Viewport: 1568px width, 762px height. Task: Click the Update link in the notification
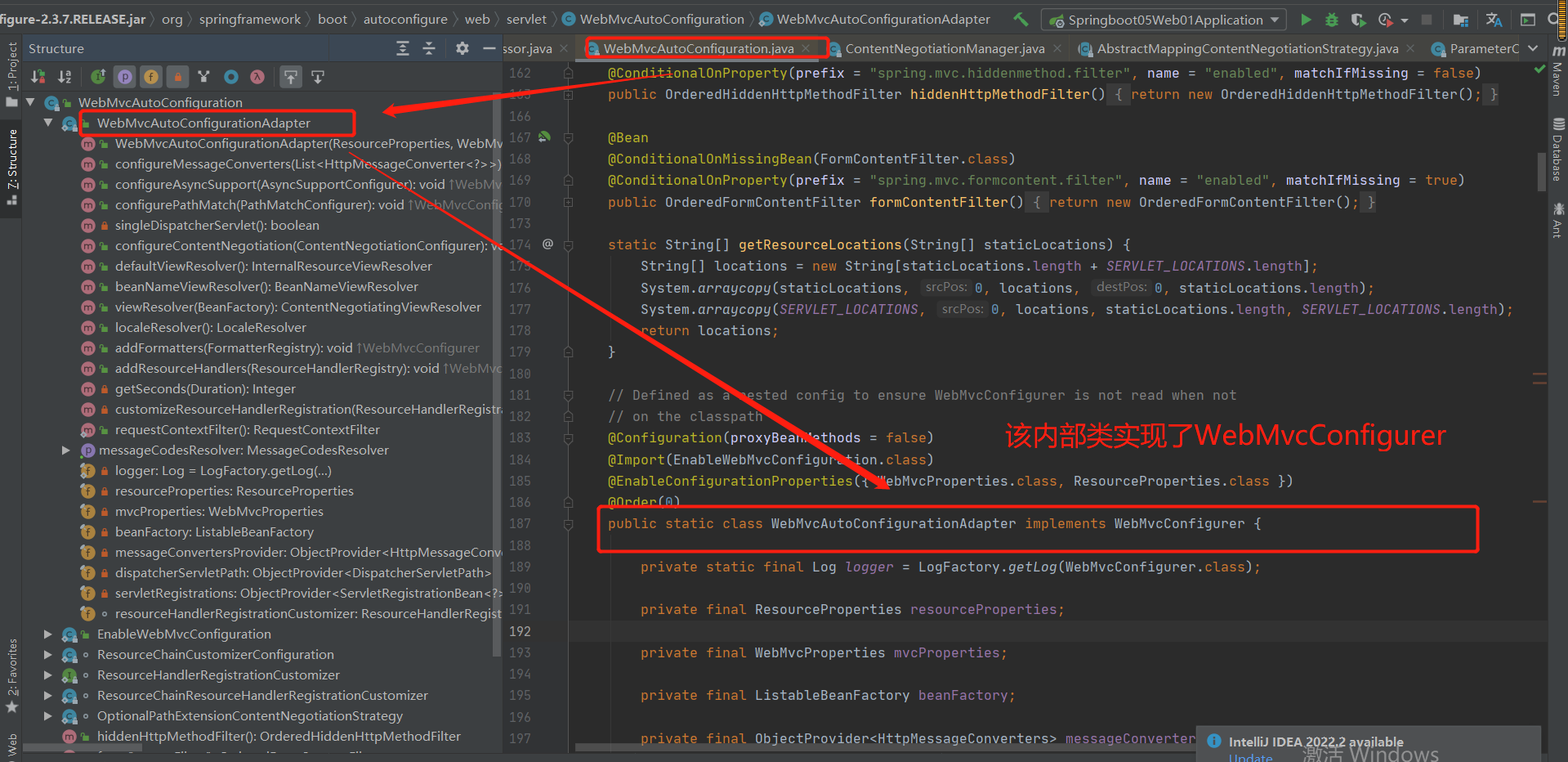pyautogui.click(x=1250, y=757)
